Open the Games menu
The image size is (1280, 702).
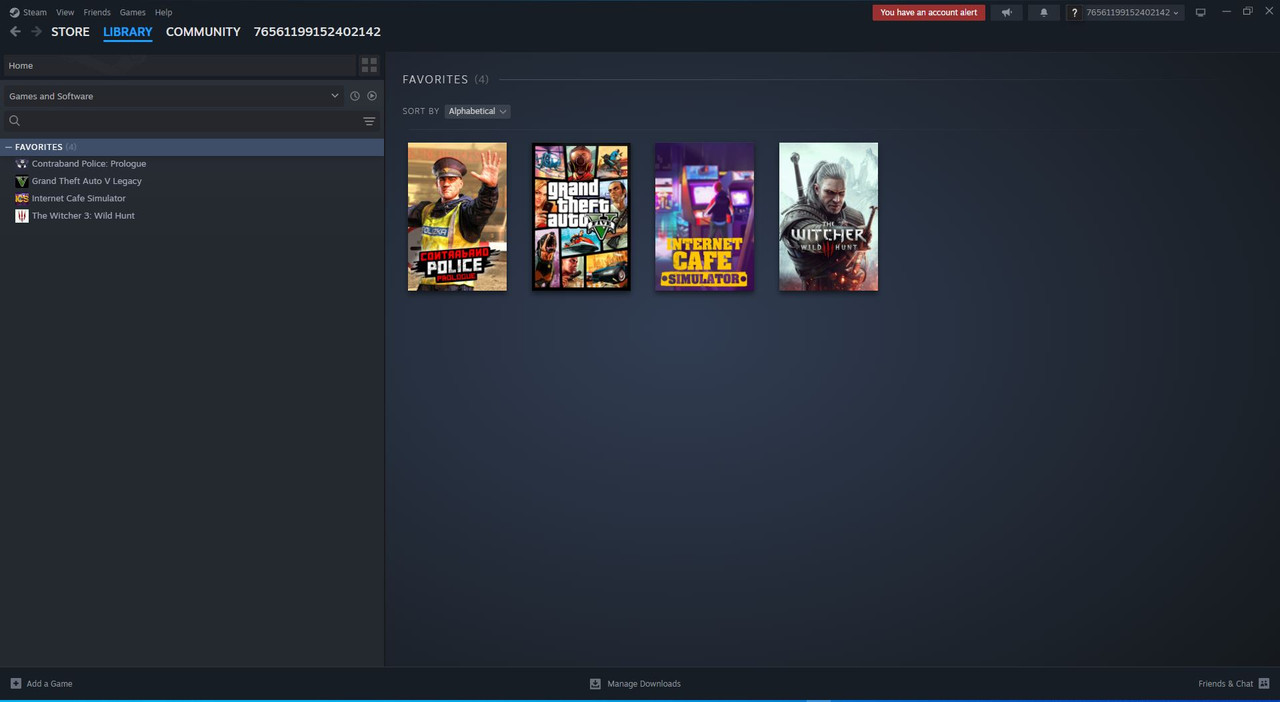point(132,12)
